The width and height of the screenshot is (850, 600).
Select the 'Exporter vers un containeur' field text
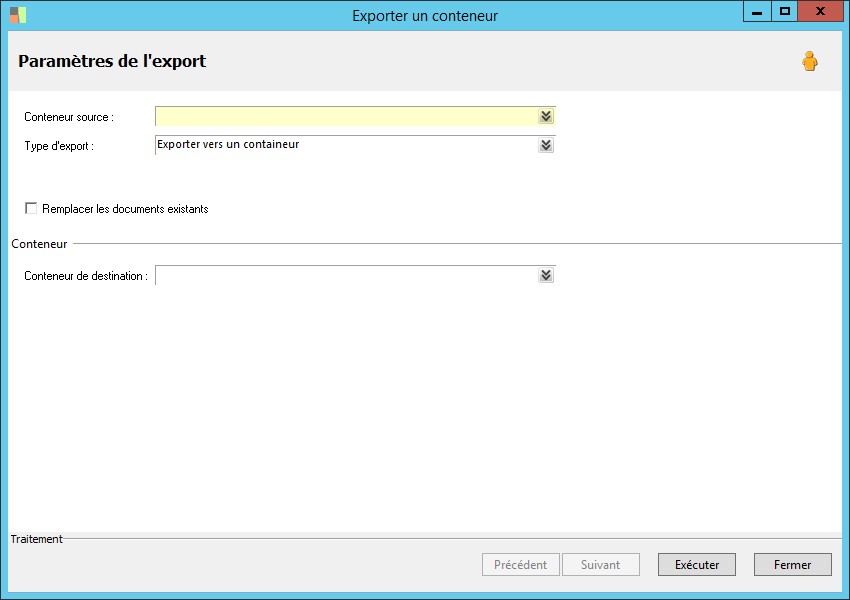pyautogui.click(x=228, y=145)
